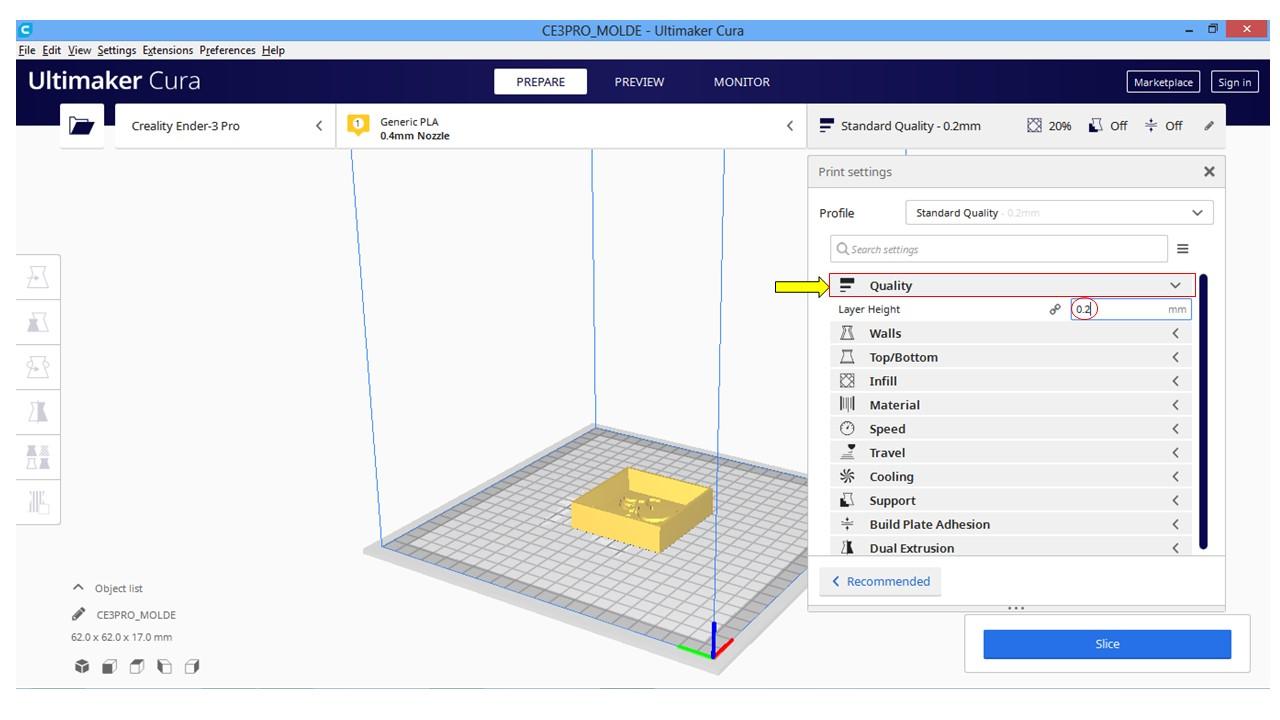Click the 62.0 x 62.0 x 17.0 mm dimensions
Viewport: 1280px width, 720px height.
coord(121,637)
